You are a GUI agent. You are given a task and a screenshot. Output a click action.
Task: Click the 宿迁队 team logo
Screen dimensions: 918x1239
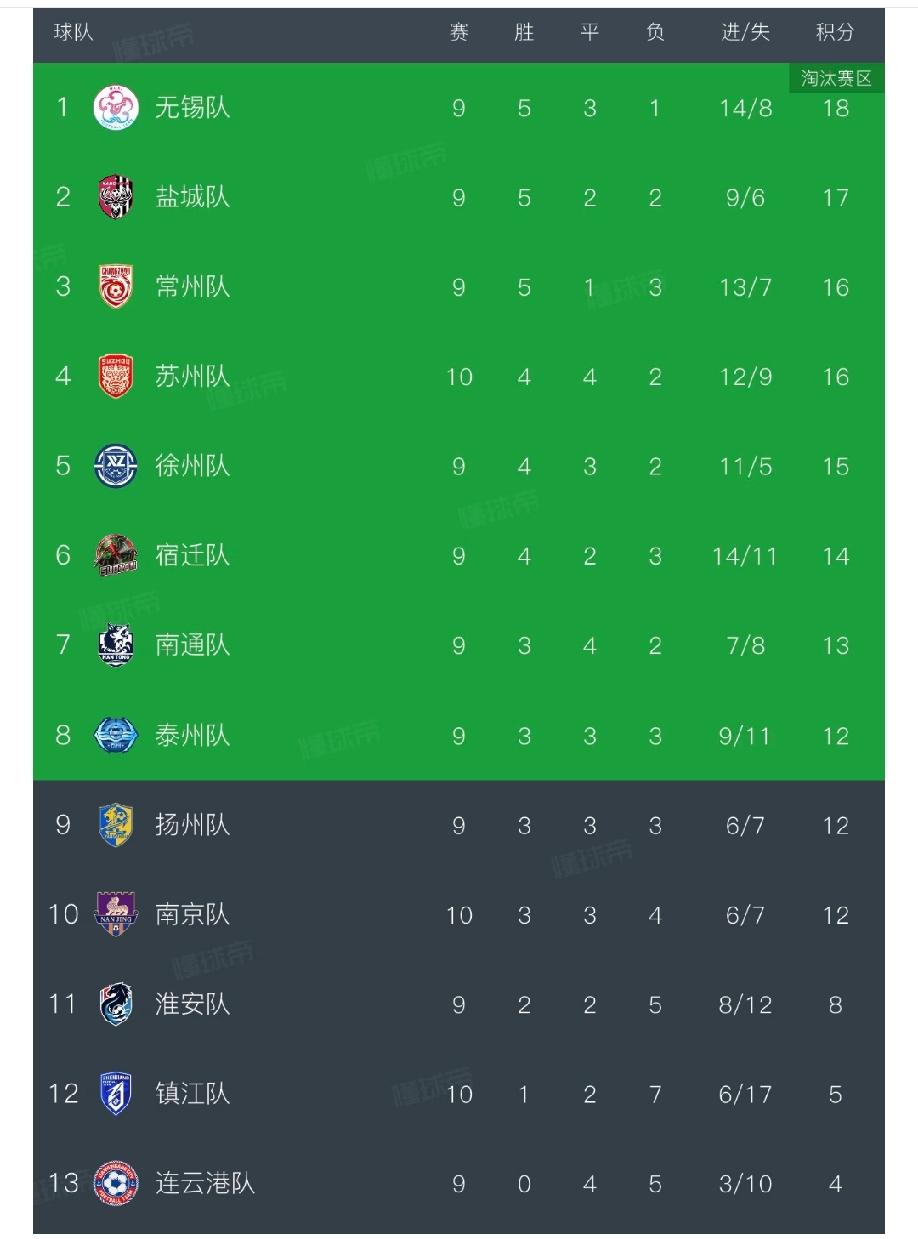click(116, 555)
